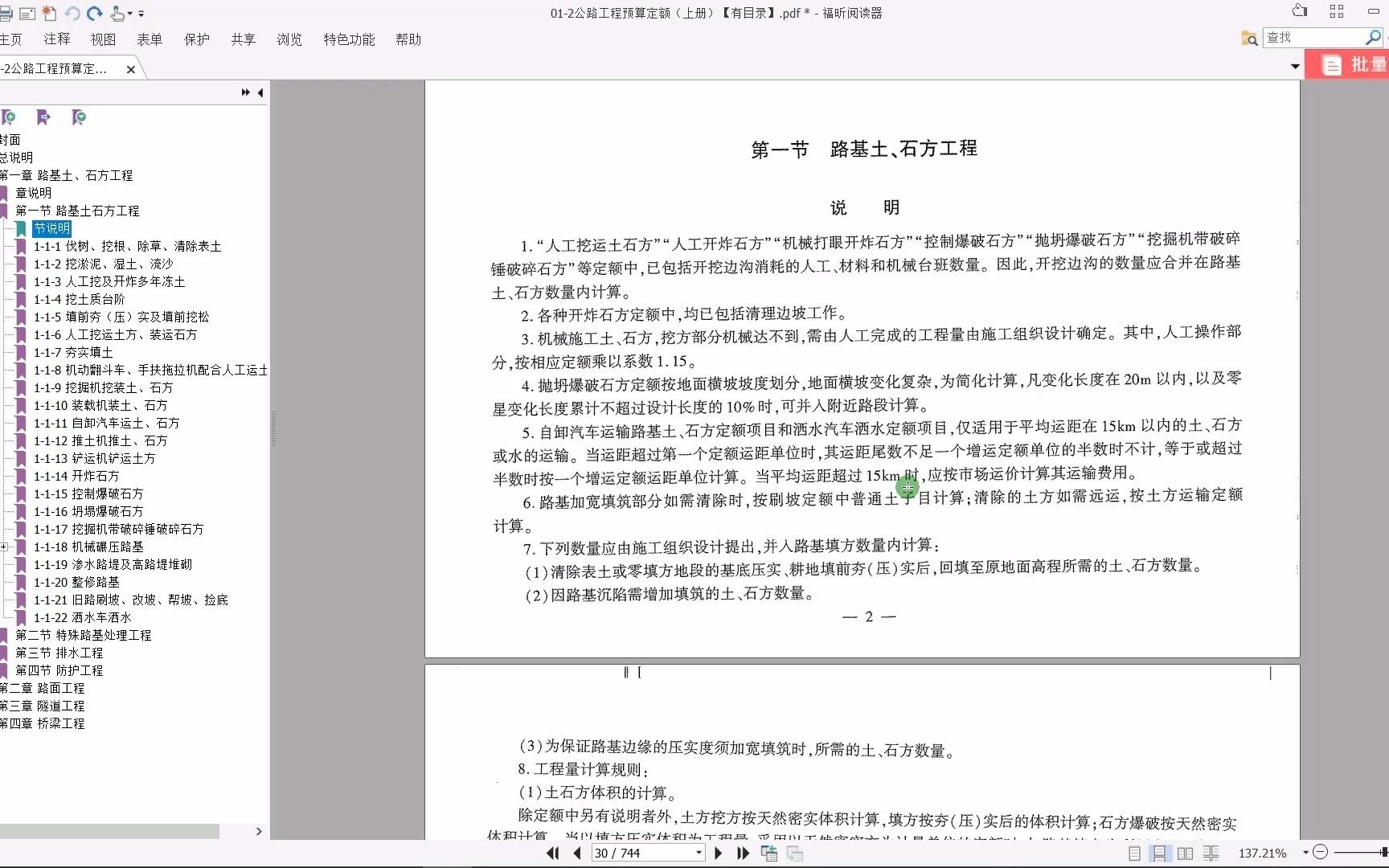Image resolution: width=1389 pixels, height=868 pixels.
Task: Click the print icon in quick toolbar
Action: click(x=6, y=13)
